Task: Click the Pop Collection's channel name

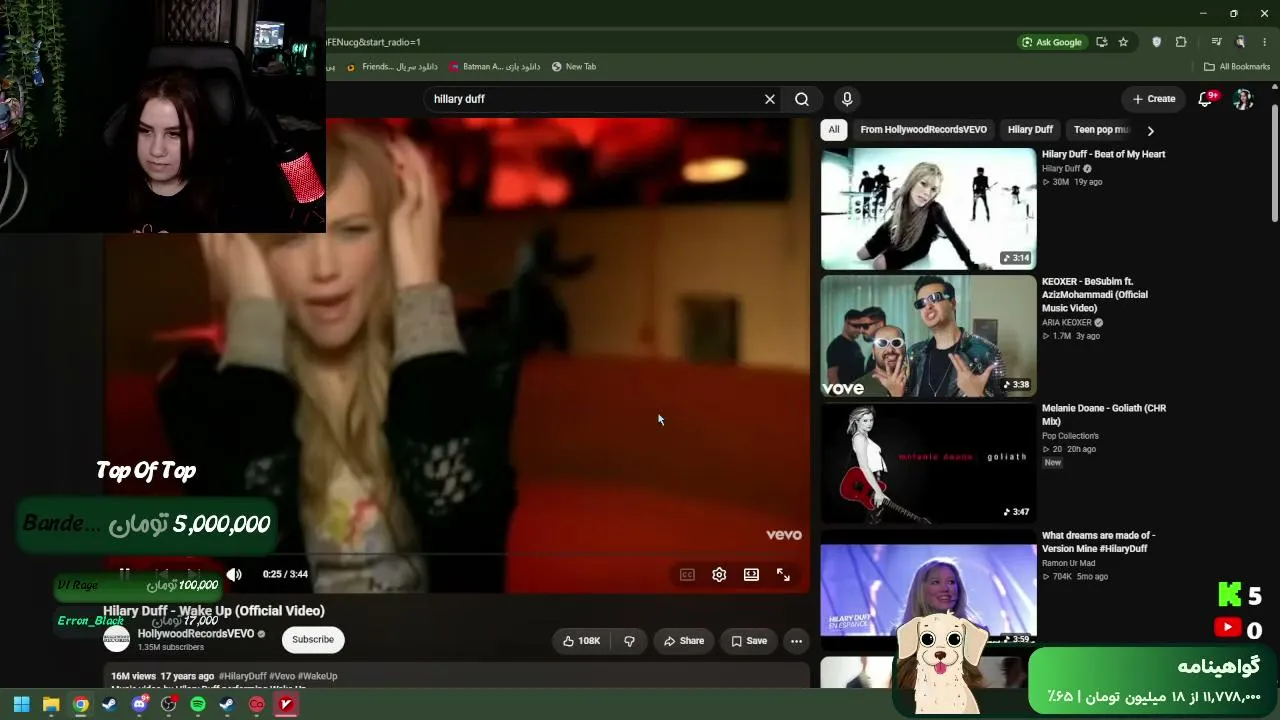Action: (x=1070, y=436)
